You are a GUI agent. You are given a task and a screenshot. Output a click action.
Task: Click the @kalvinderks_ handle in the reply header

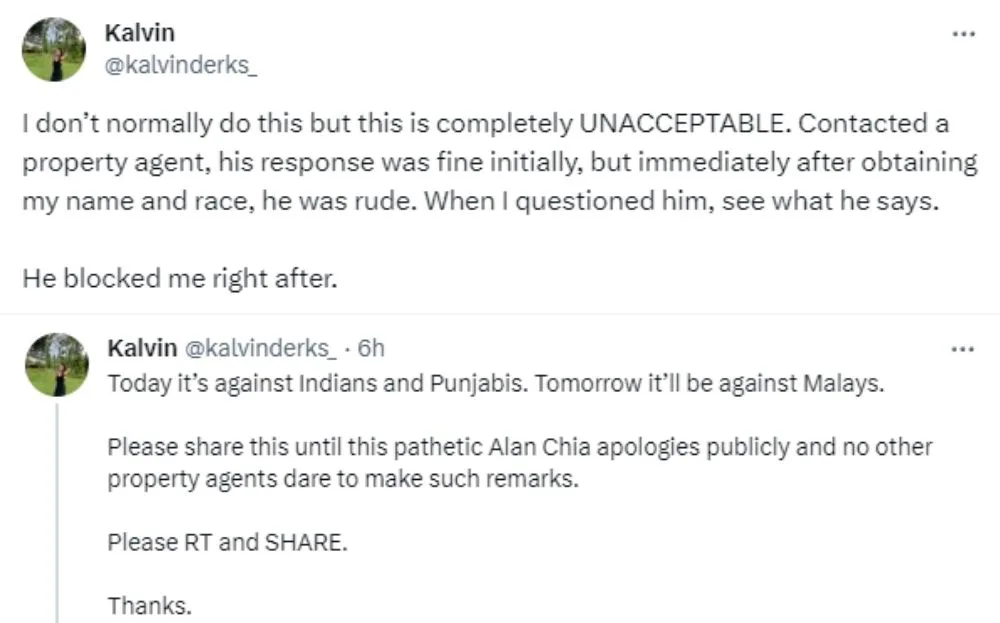[x=259, y=348]
